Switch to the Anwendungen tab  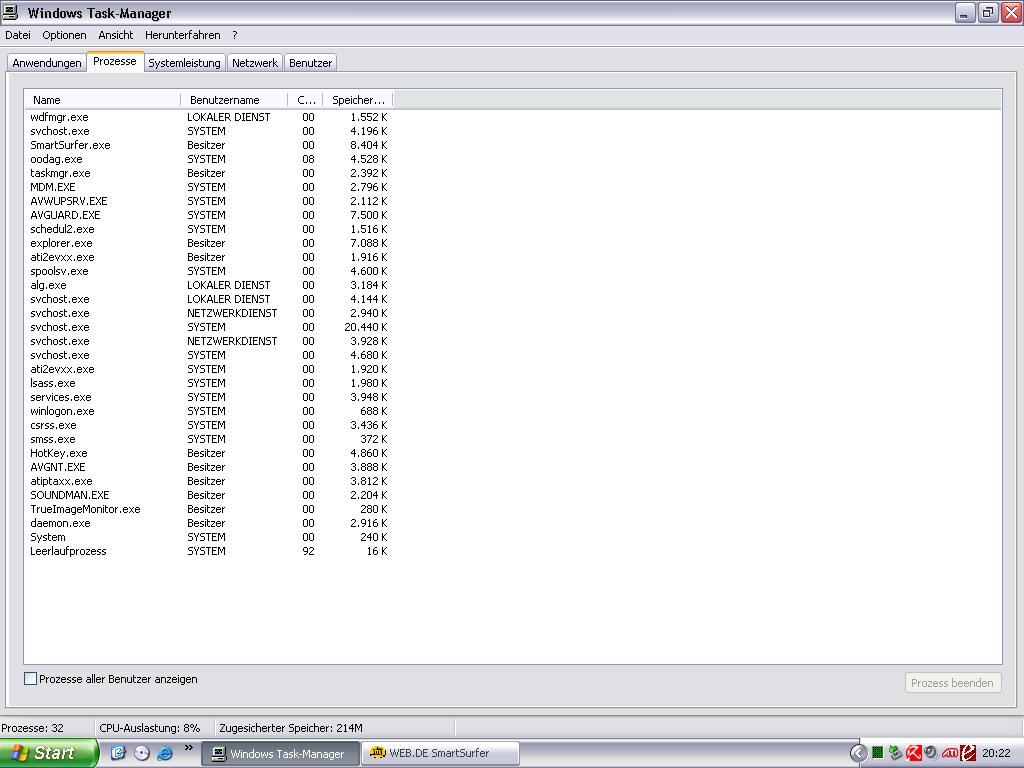coord(47,63)
